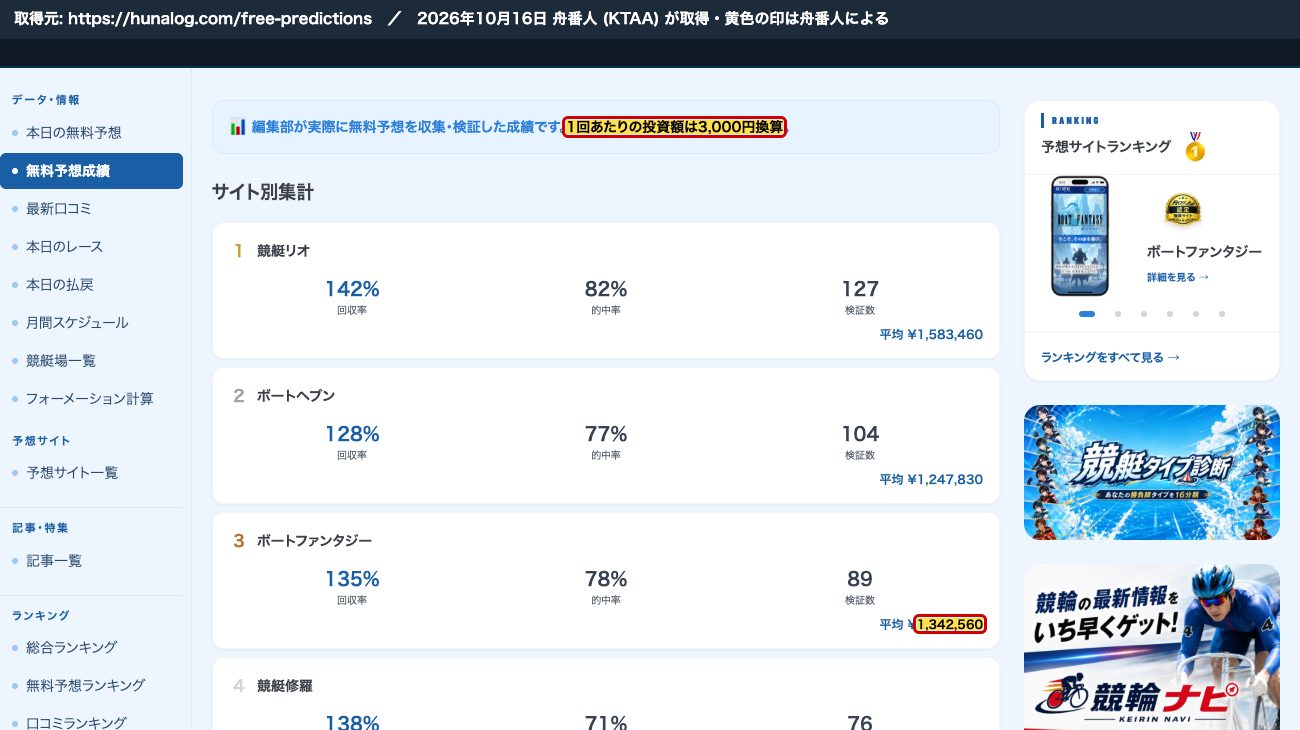Open the 競艇タイプ診断 banner
Image resolution: width=1300 pixels, height=730 pixels.
(1152, 472)
